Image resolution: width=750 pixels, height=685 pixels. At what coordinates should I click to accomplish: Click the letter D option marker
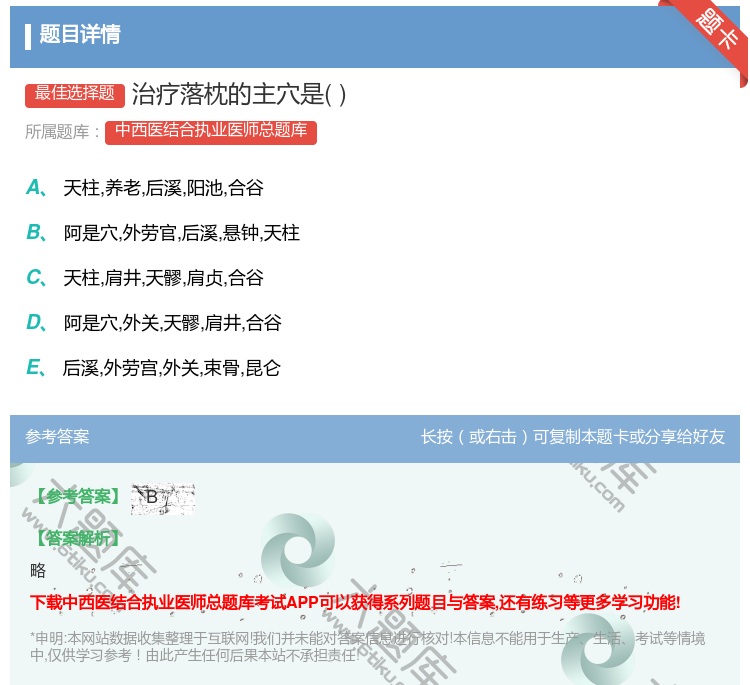tap(36, 322)
